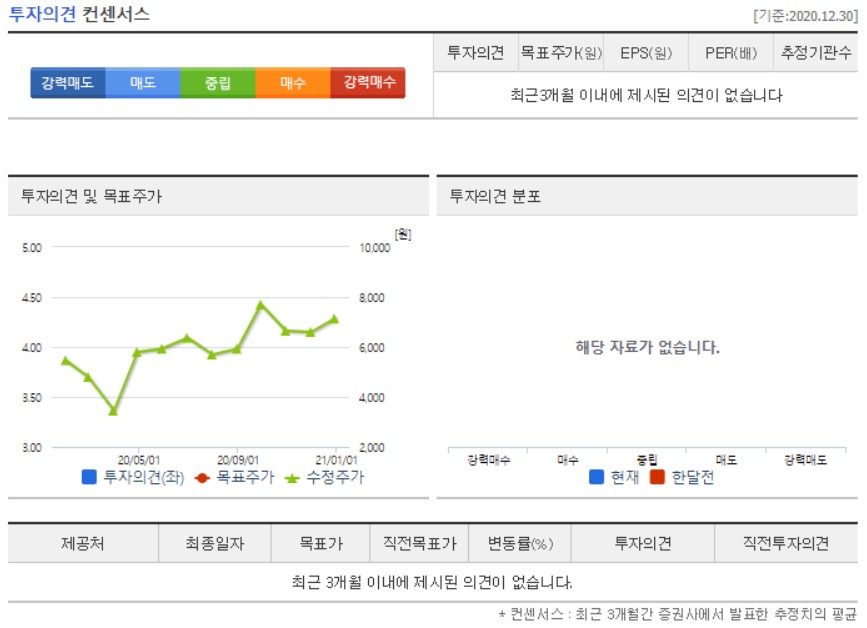Viewport: 867px width, 628px height.
Task: Click the 5.00 left axis value
Action: point(32,248)
